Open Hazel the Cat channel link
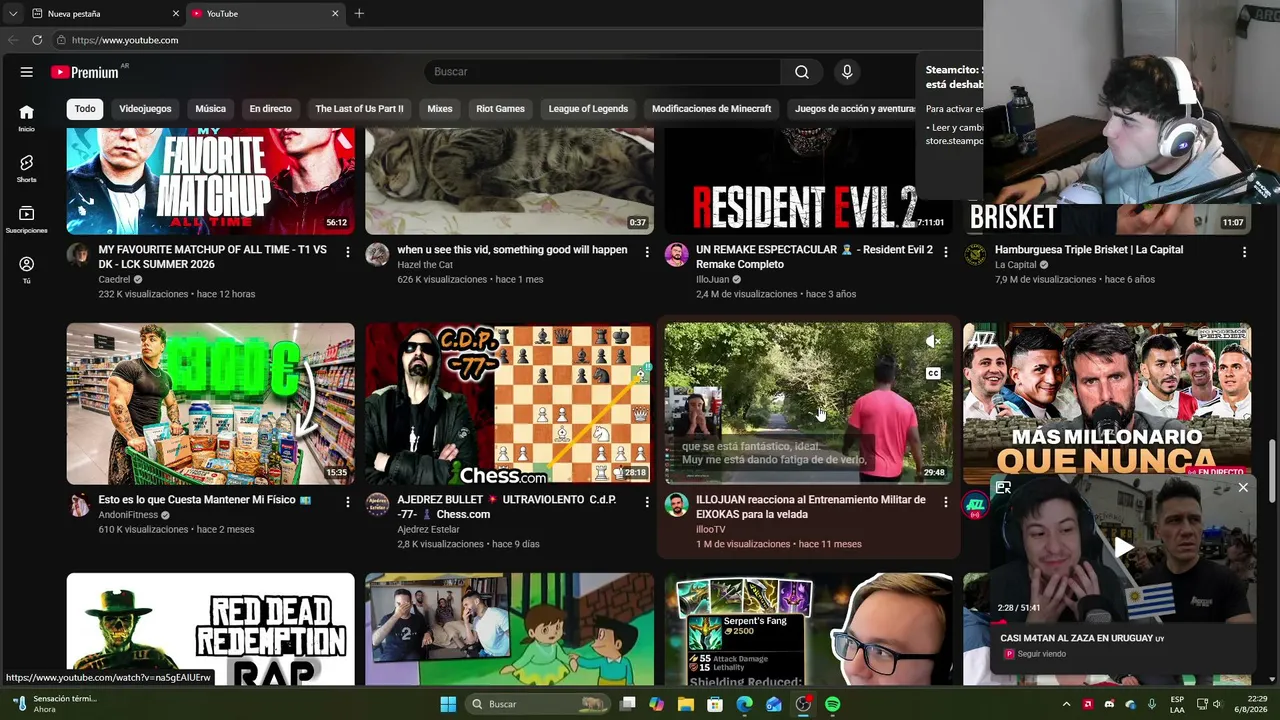Image resolution: width=1280 pixels, height=720 pixels. pos(425,265)
